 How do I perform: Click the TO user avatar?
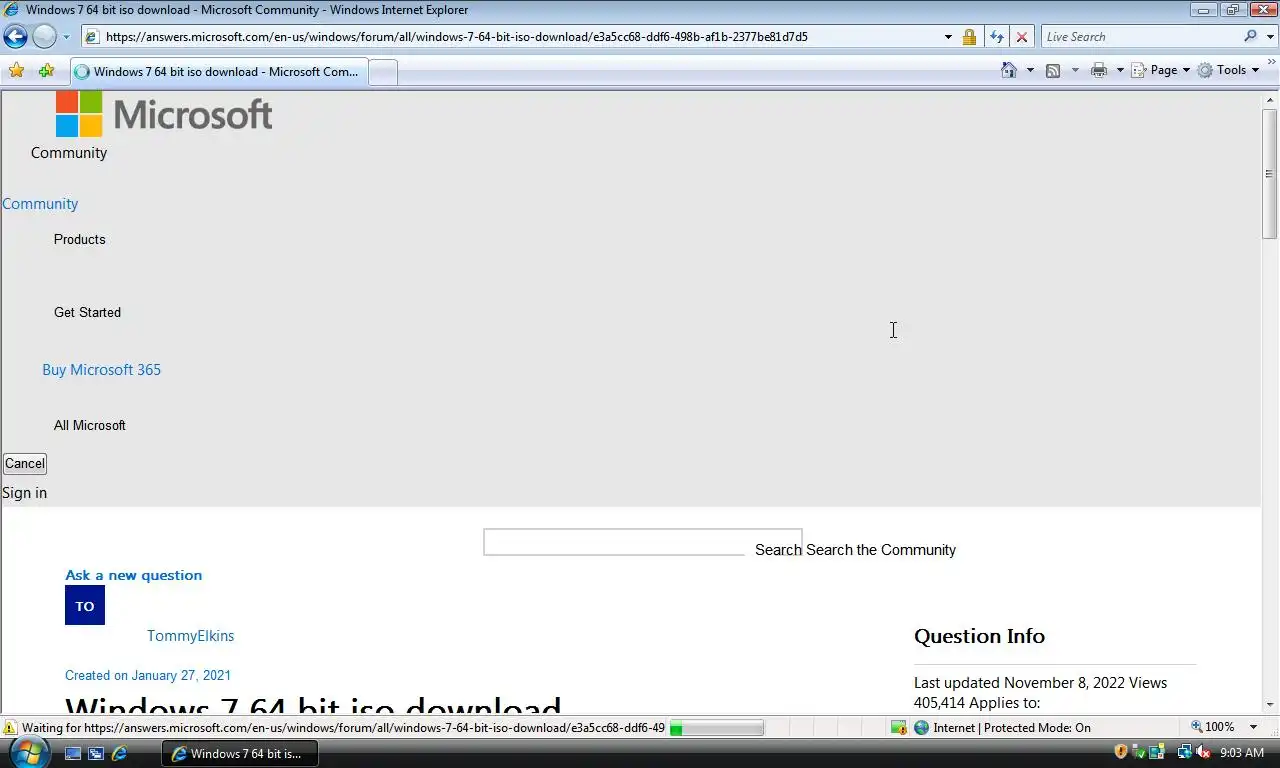point(85,605)
